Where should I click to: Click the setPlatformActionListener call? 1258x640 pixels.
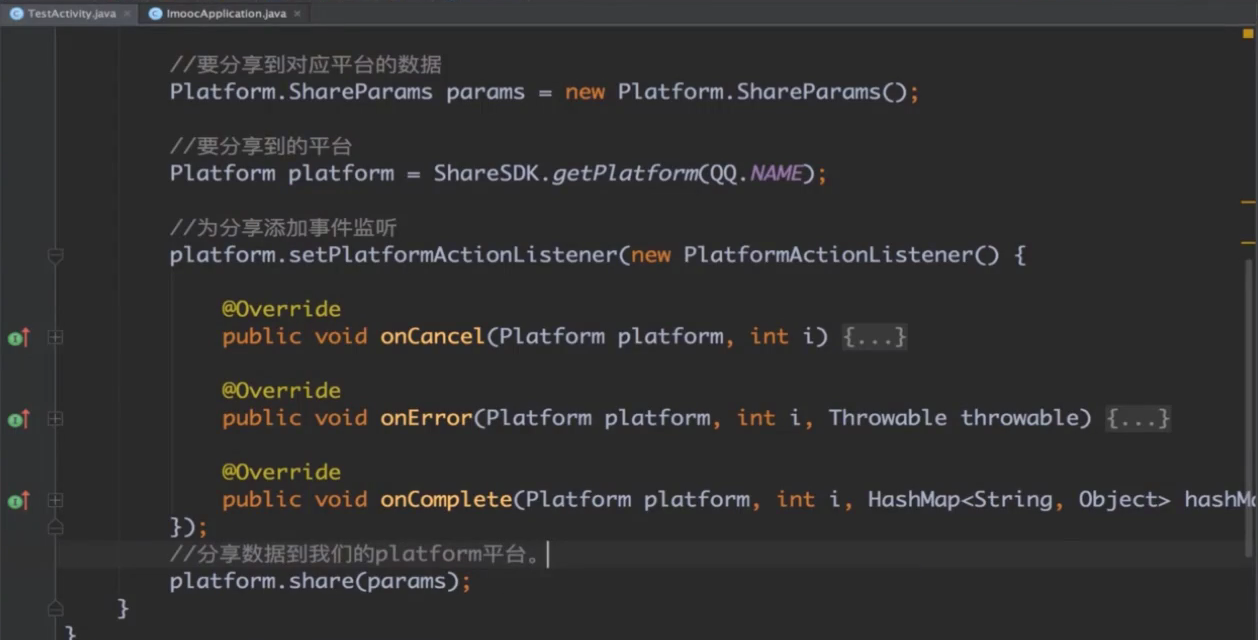(453, 255)
